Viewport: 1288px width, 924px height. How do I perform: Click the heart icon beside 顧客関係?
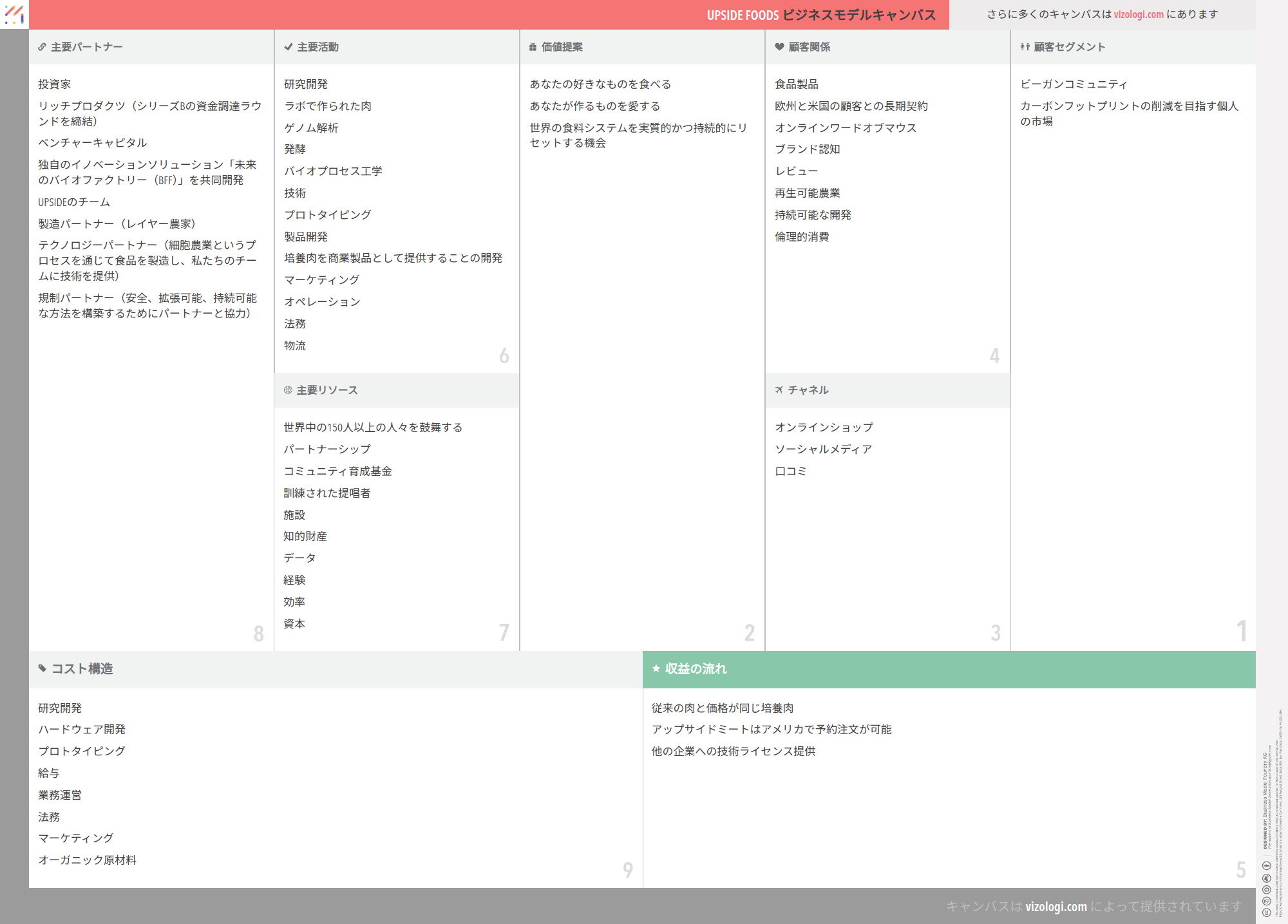(779, 47)
